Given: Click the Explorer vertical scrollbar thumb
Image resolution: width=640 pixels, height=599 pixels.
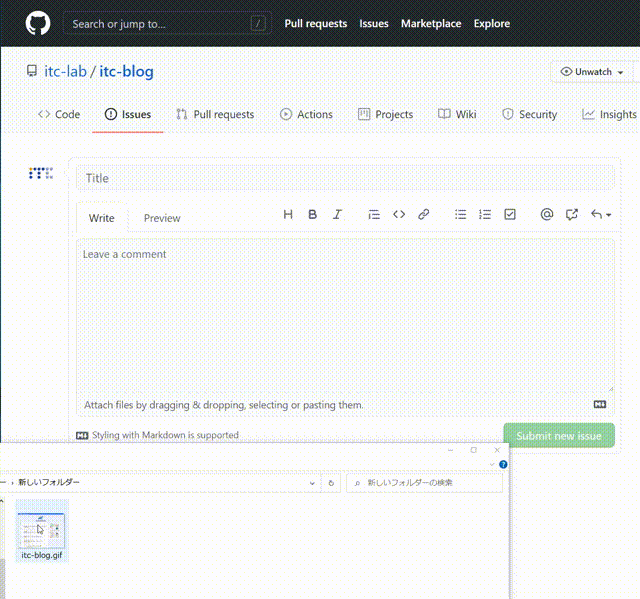Looking at the screenshot, I should (x=2, y=579).
